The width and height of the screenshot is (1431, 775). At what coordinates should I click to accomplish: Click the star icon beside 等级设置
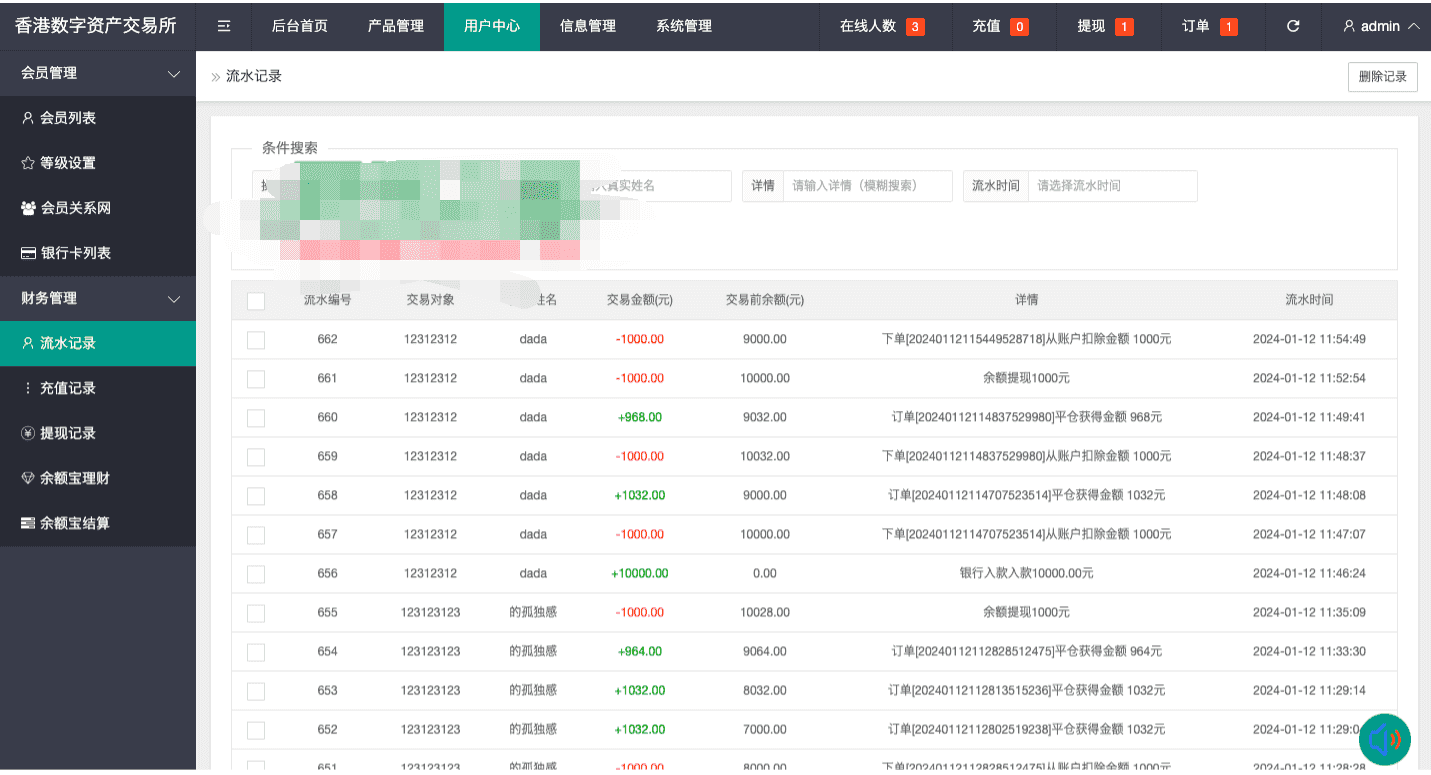28,163
